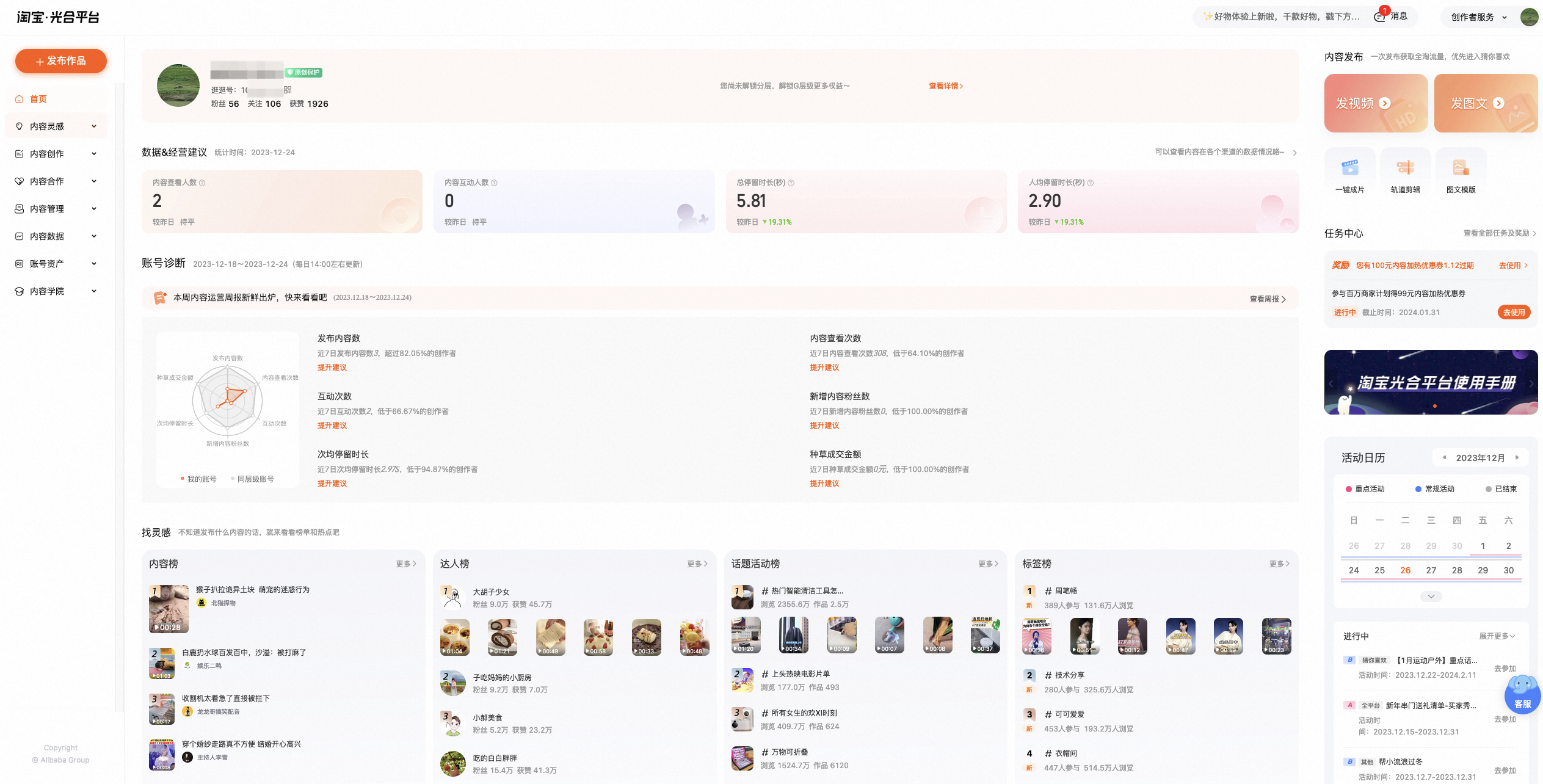Click the 大胡子少女 creator avatar
Image resolution: width=1543 pixels, height=784 pixels.
coord(452,598)
